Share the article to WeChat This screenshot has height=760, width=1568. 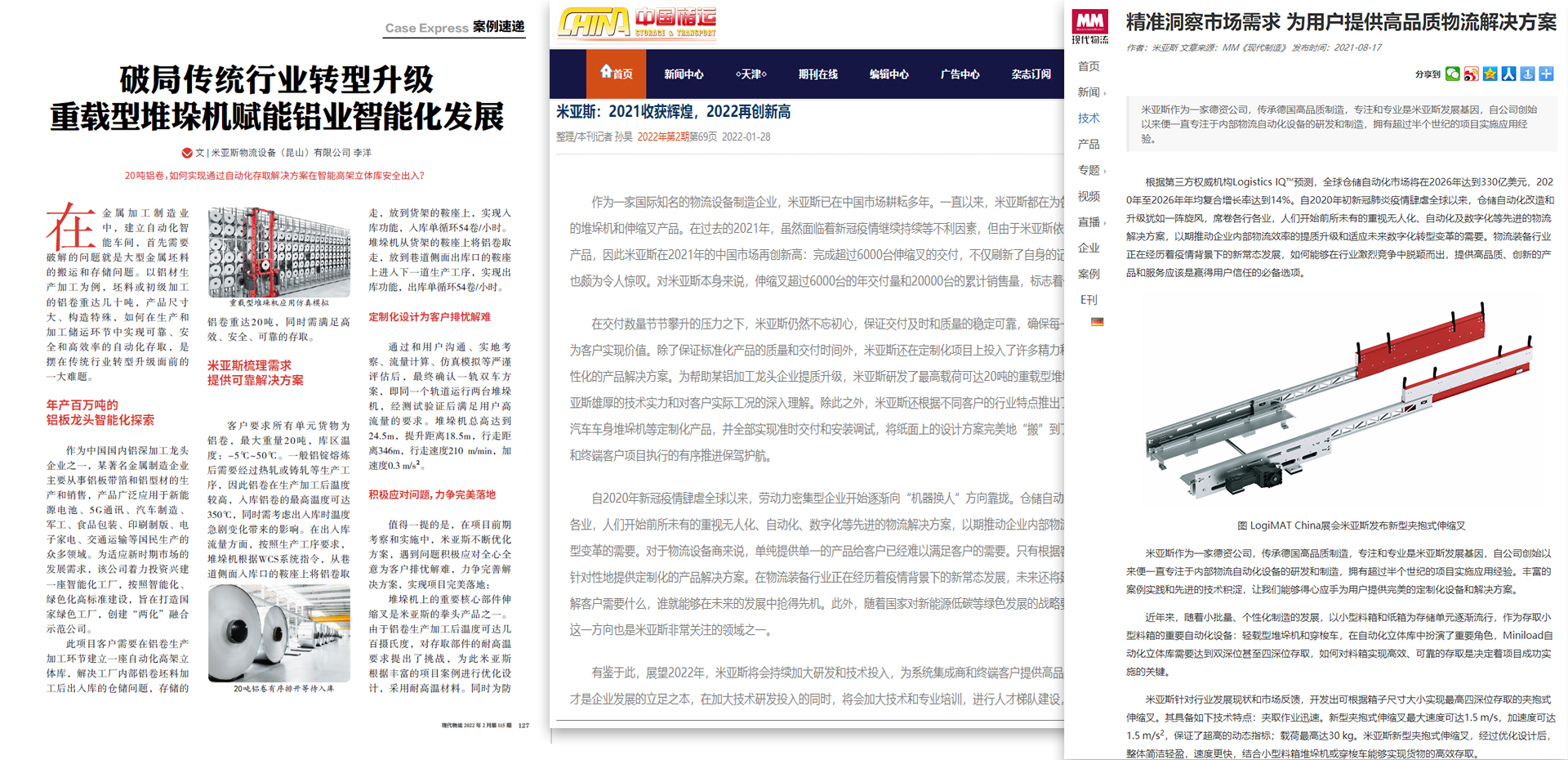[1452, 74]
